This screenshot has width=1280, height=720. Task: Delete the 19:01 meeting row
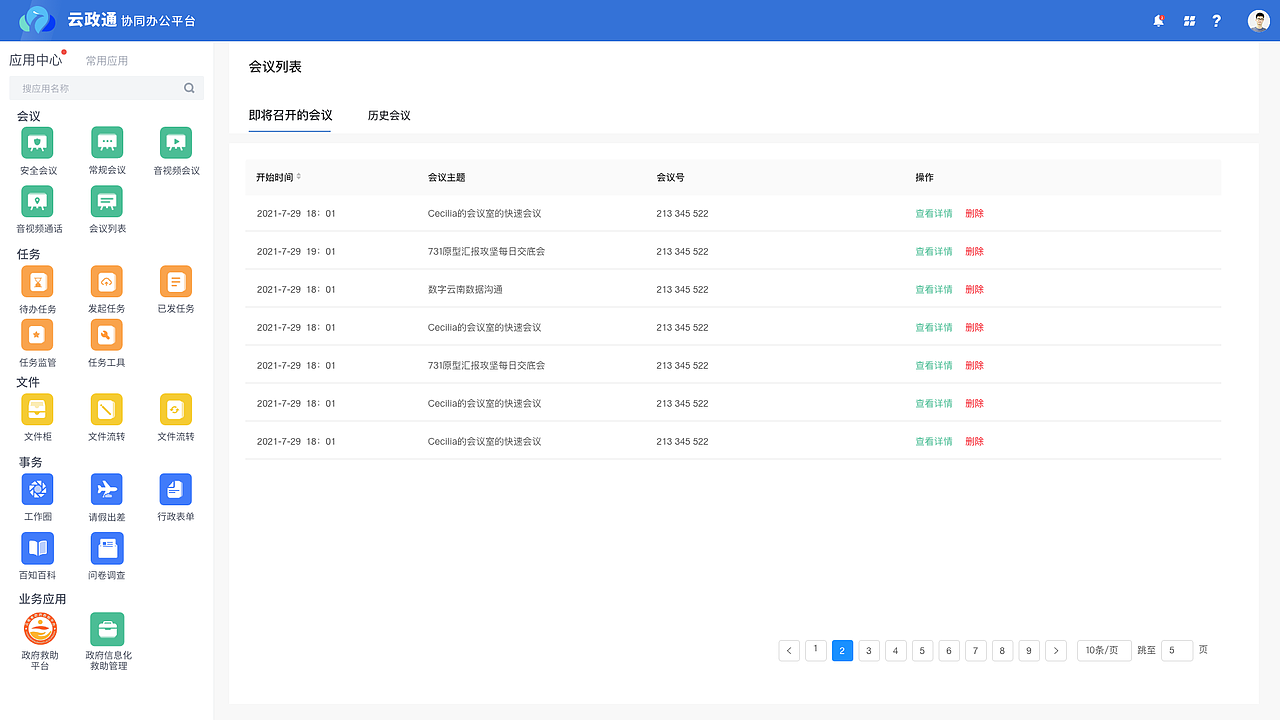coord(974,251)
